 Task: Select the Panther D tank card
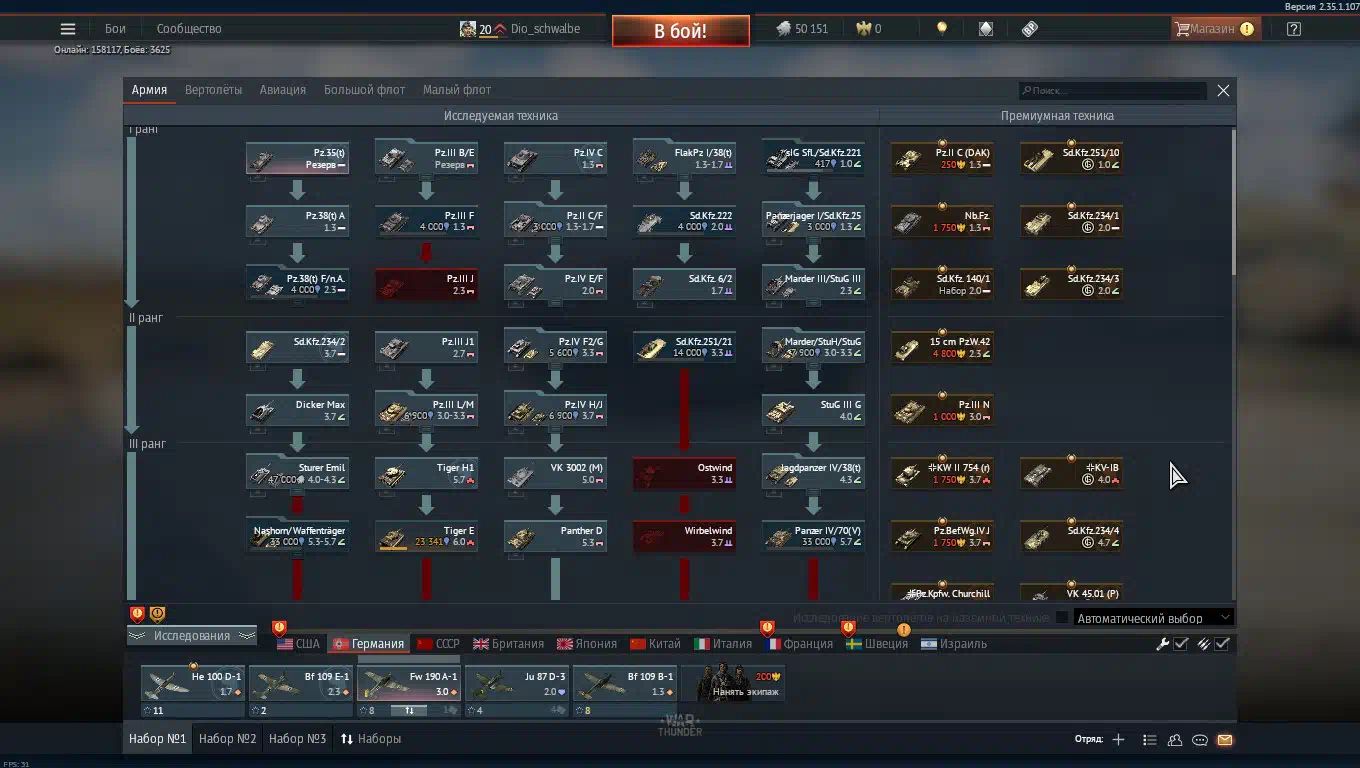(x=555, y=536)
